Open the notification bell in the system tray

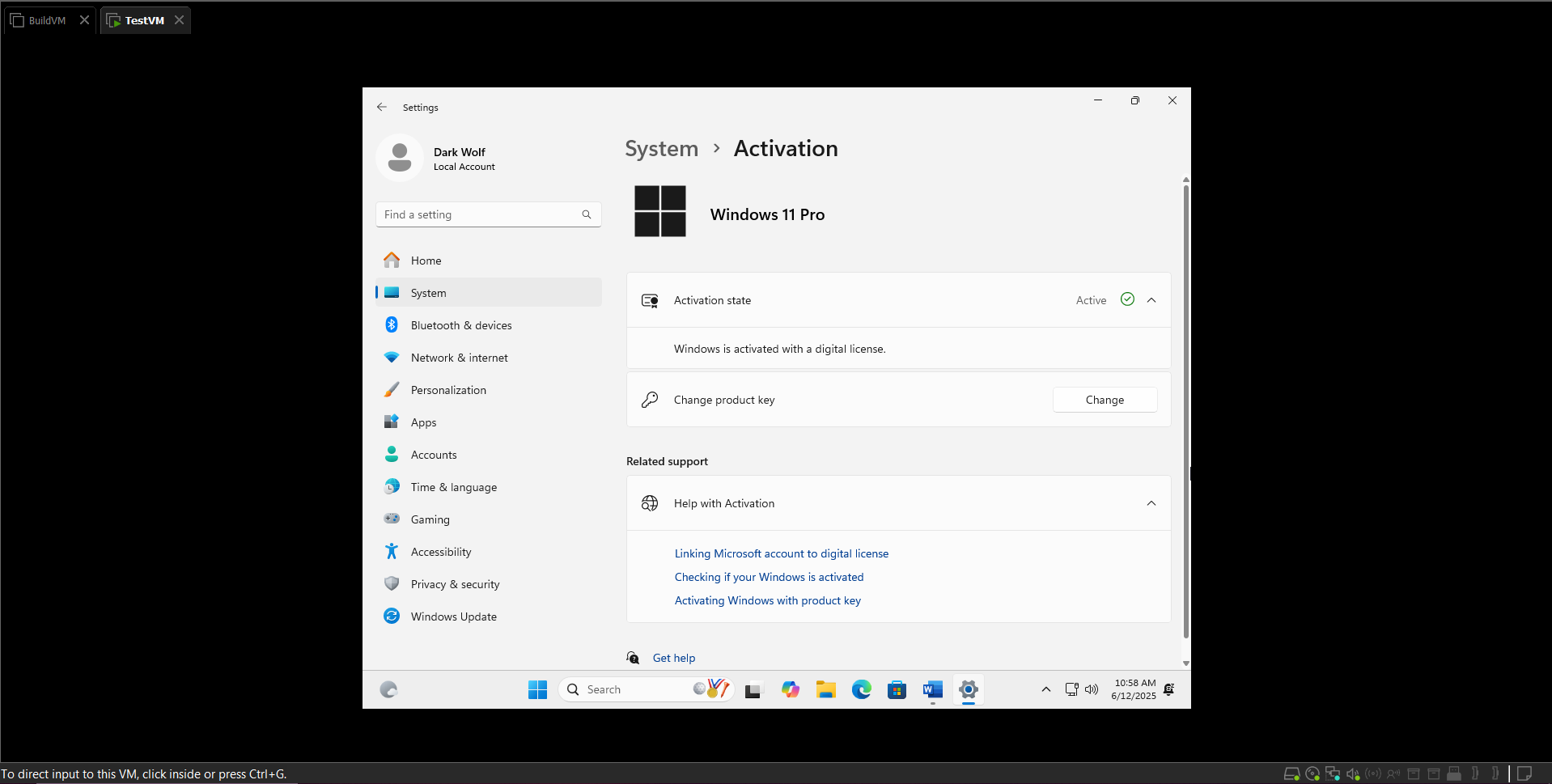tap(1169, 689)
